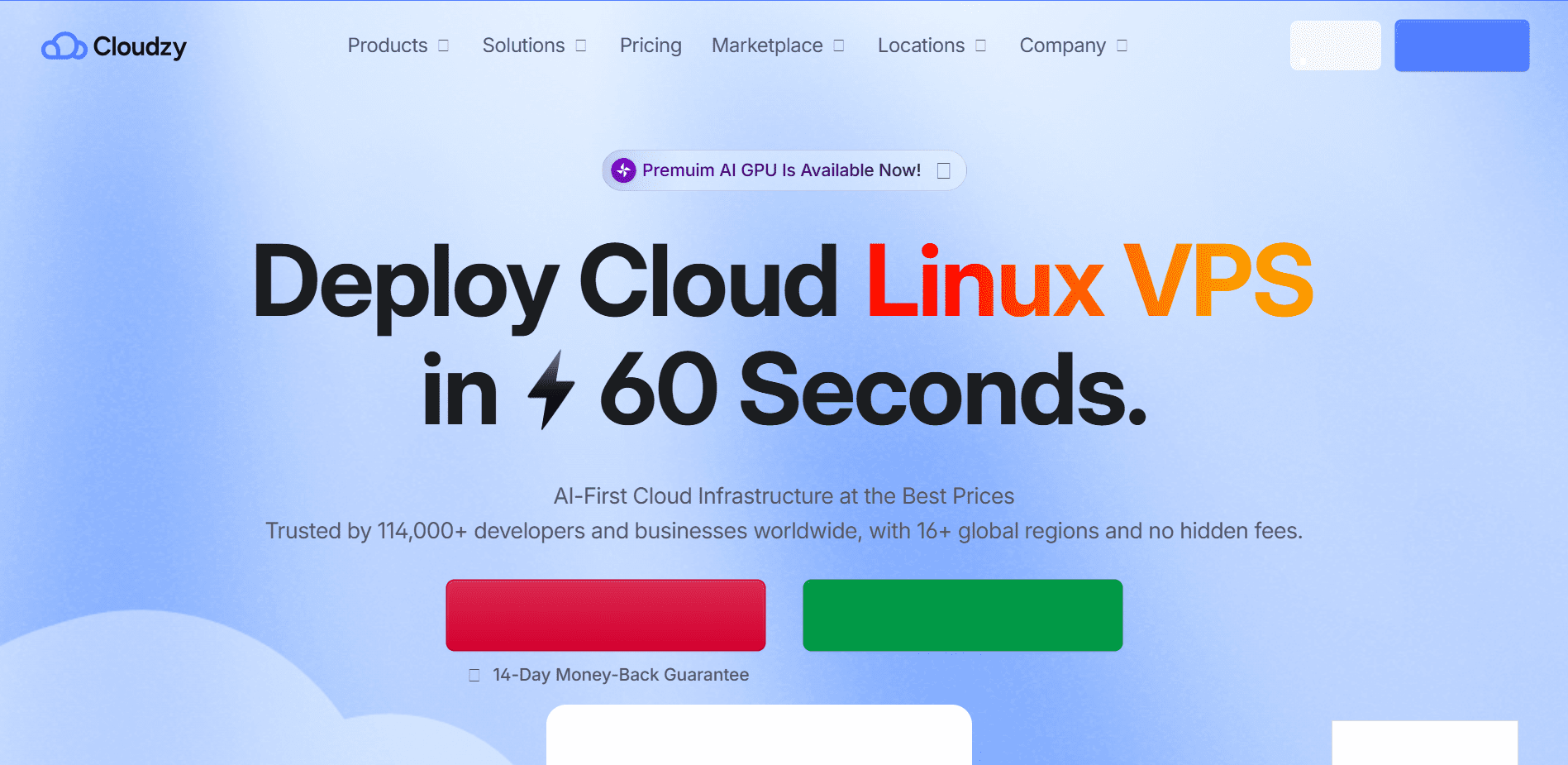The image size is (1568, 765).
Task: Click the icon beside 14-Day Money-Back Guarantee
Action: click(x=474, y=675)
